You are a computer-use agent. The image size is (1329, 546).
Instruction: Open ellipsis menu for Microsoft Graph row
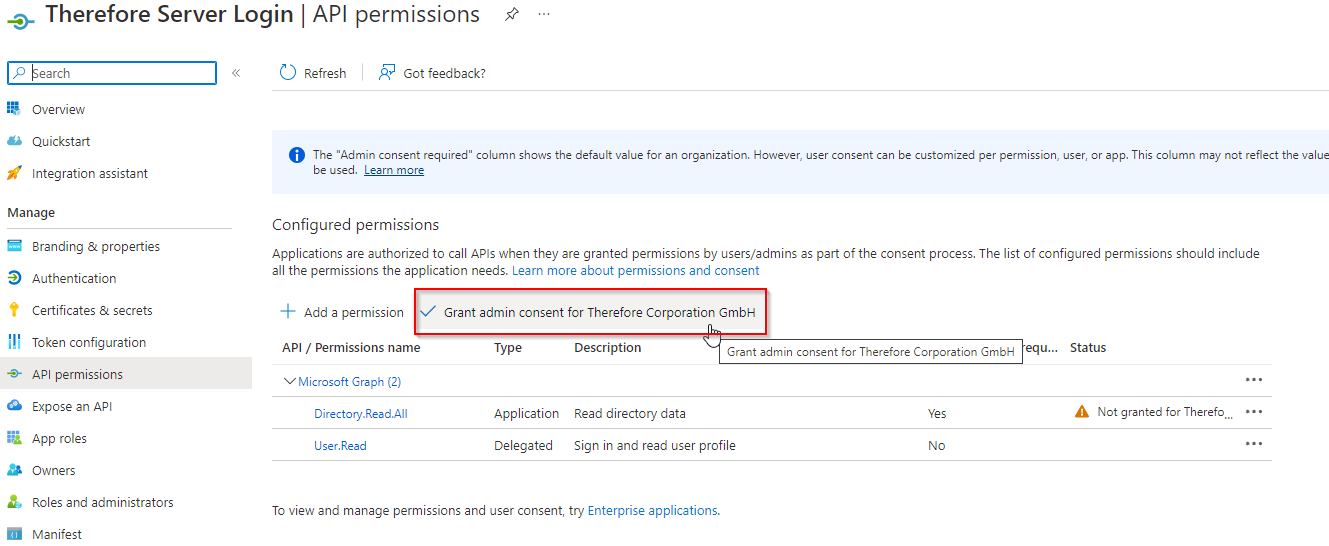(1254, 380)
